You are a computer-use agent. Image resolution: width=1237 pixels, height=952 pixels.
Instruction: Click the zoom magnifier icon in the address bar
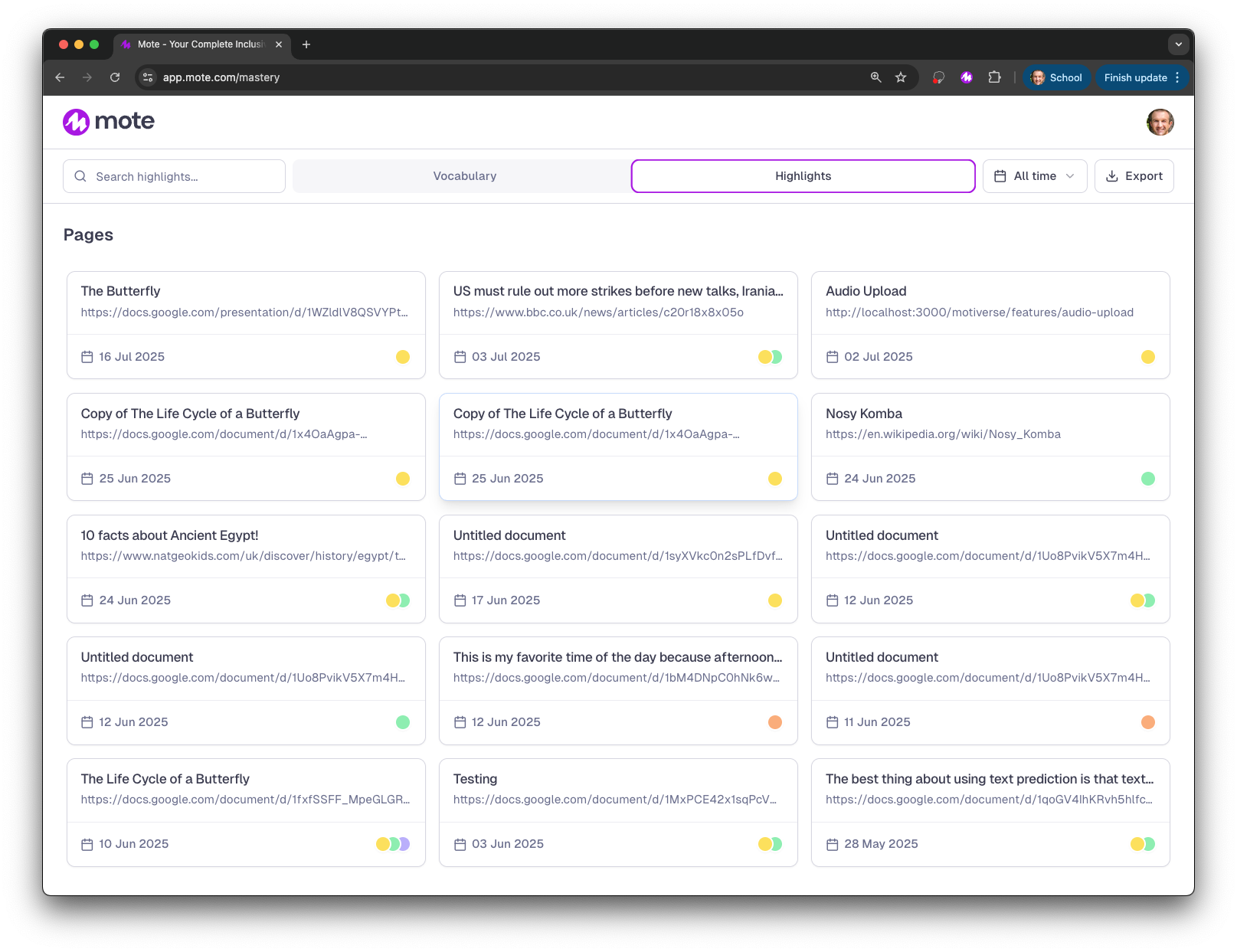tap(875, 77)
